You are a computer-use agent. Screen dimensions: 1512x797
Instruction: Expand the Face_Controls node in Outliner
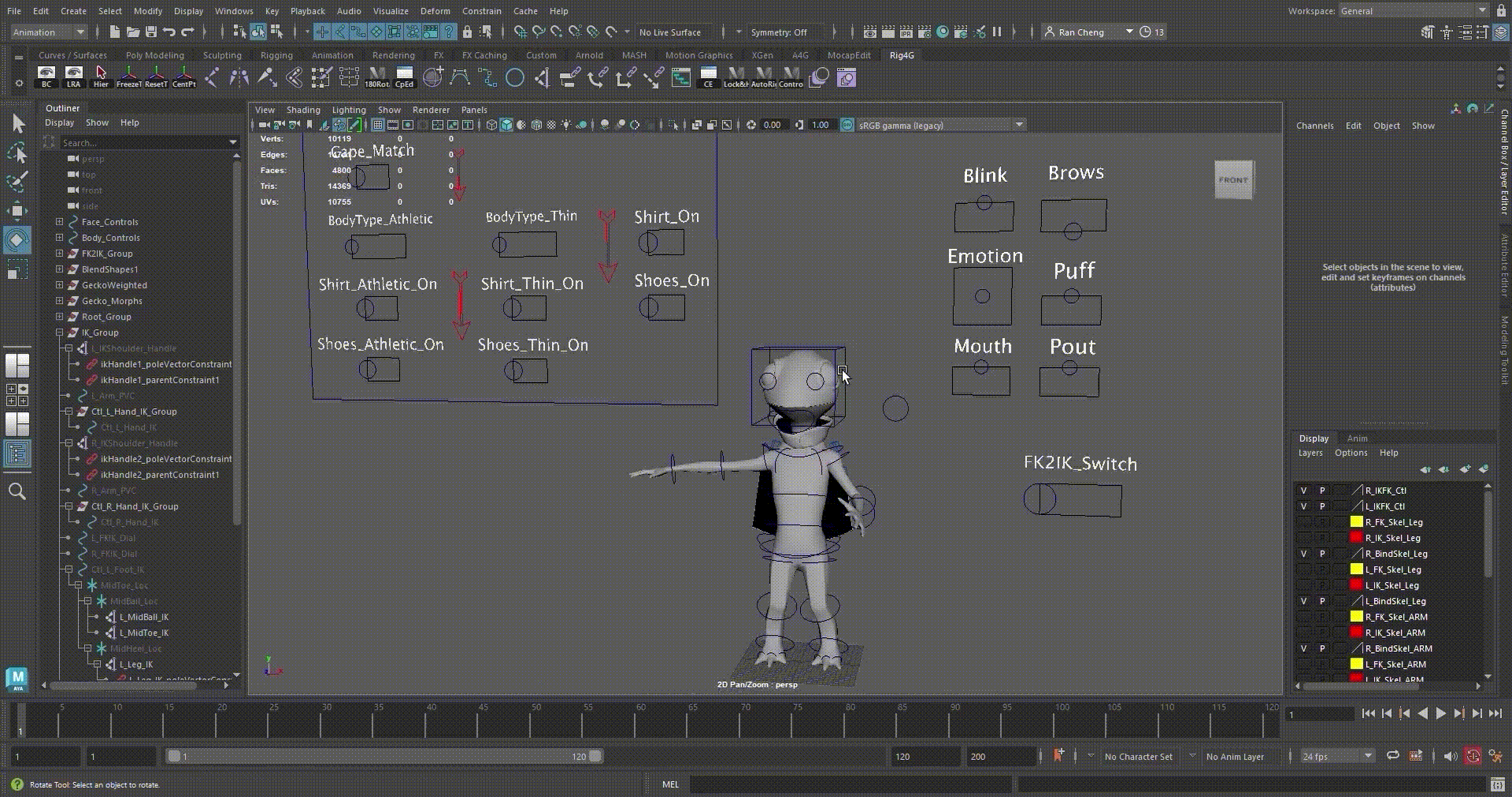point(59,222)
